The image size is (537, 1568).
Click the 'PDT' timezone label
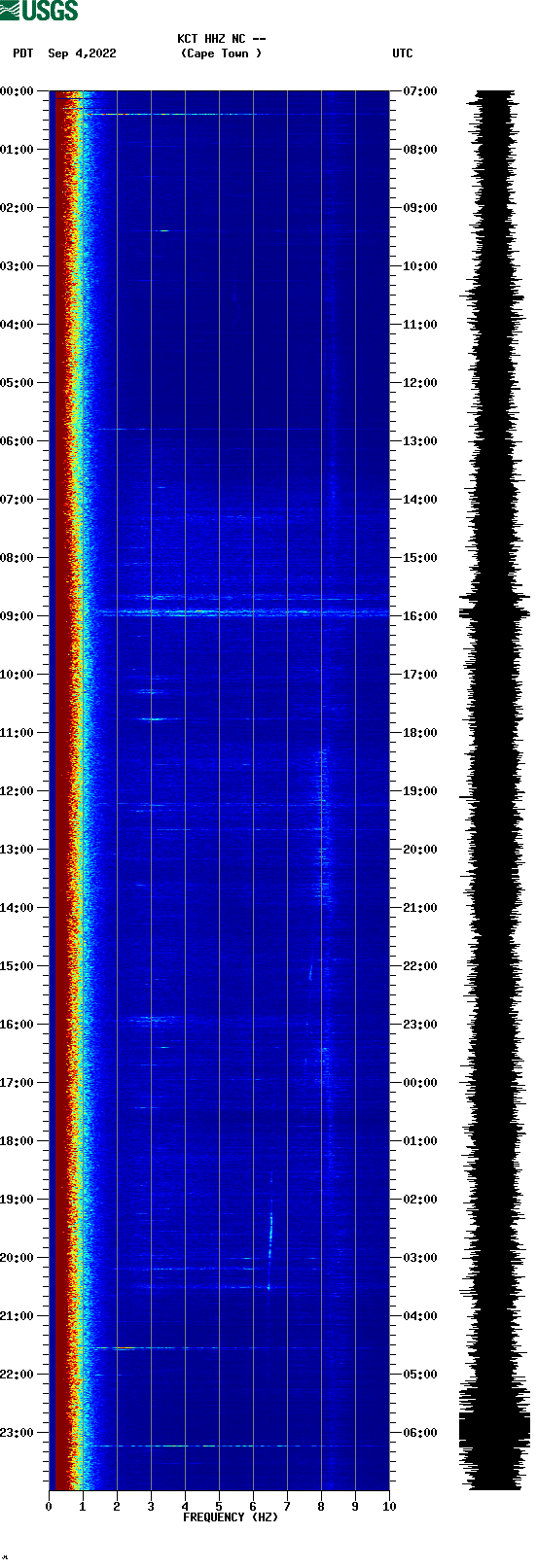(x=22, y=53)
